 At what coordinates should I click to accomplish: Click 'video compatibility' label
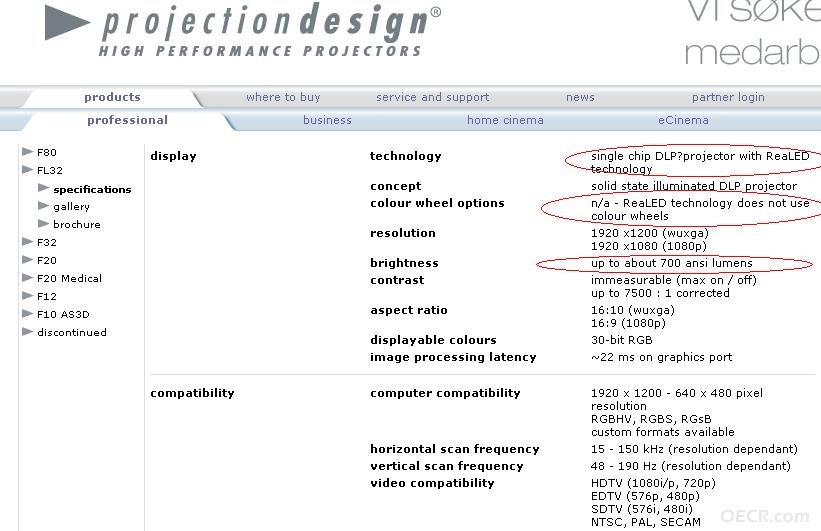click(432, 483)
